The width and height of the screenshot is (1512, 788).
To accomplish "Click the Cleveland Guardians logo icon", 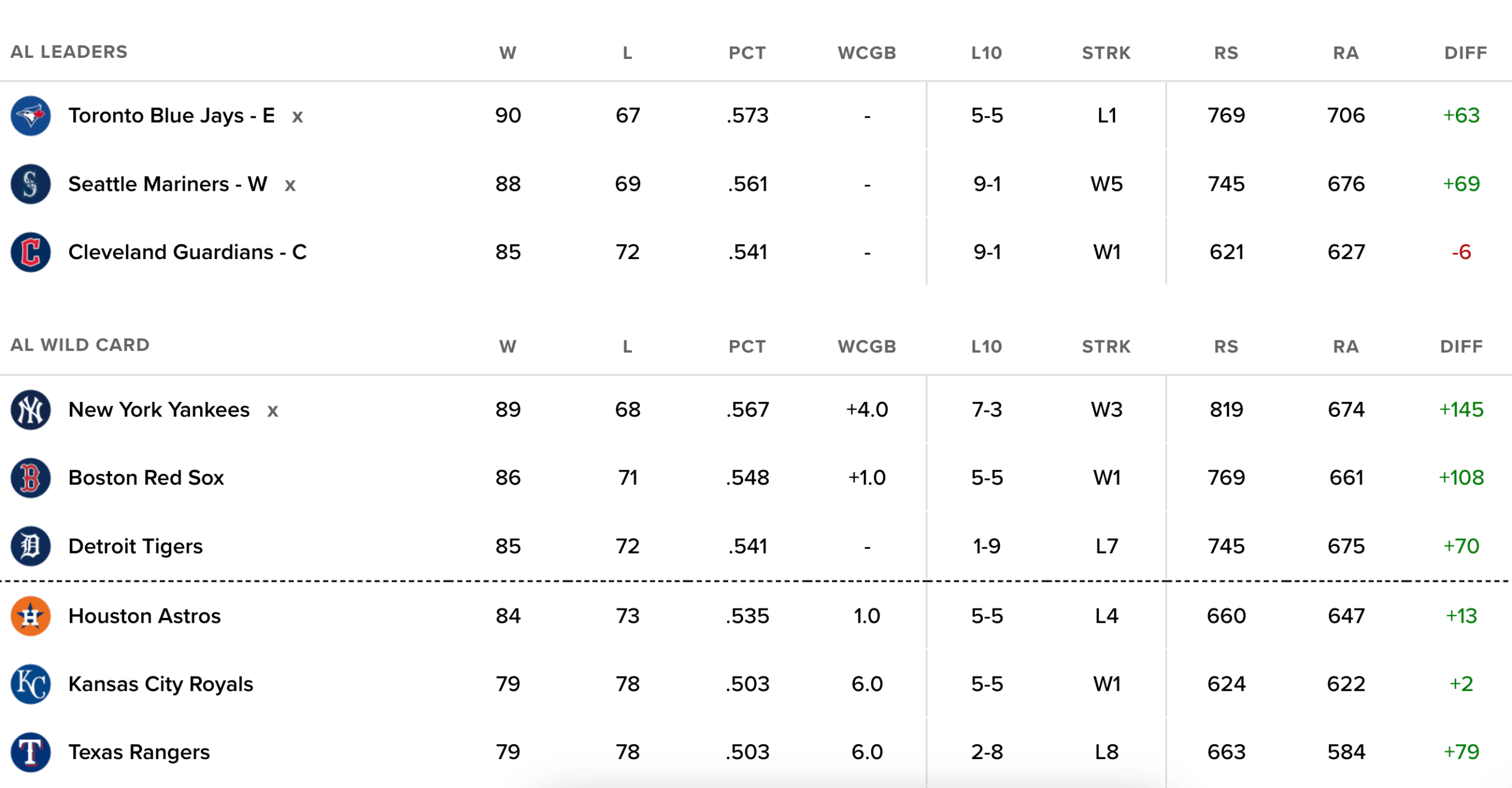I will pos(31,252).
